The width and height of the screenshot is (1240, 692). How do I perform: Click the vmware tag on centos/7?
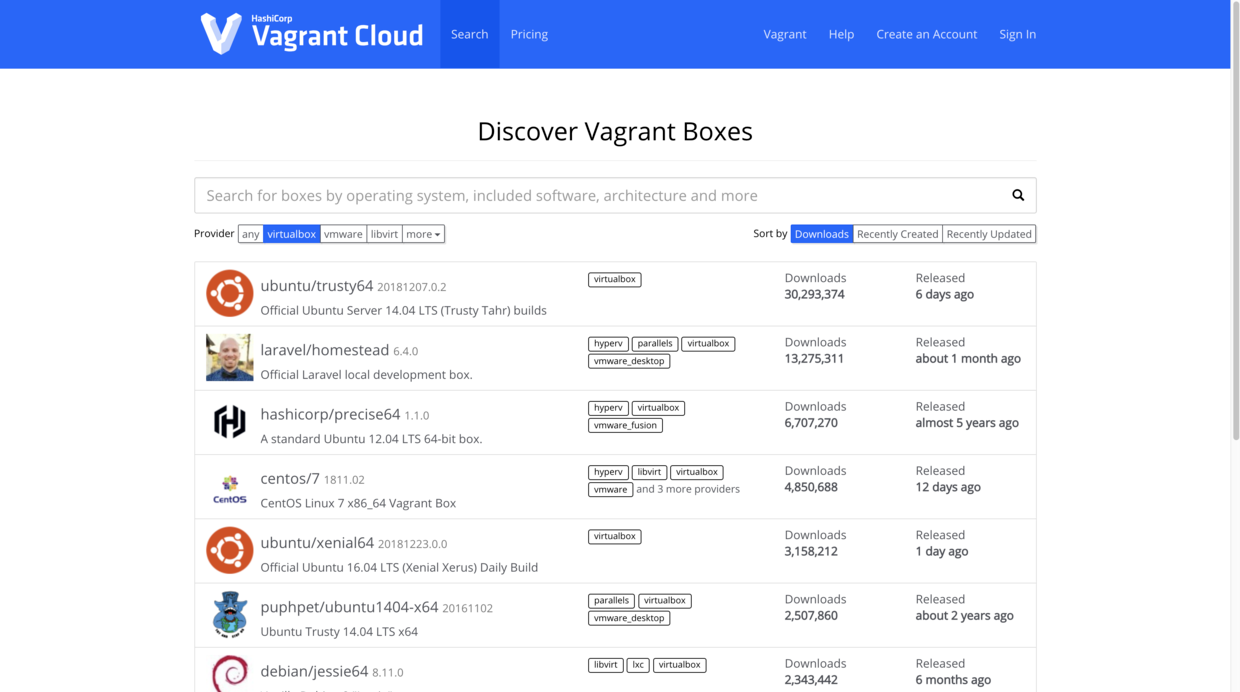coord(610,489)
